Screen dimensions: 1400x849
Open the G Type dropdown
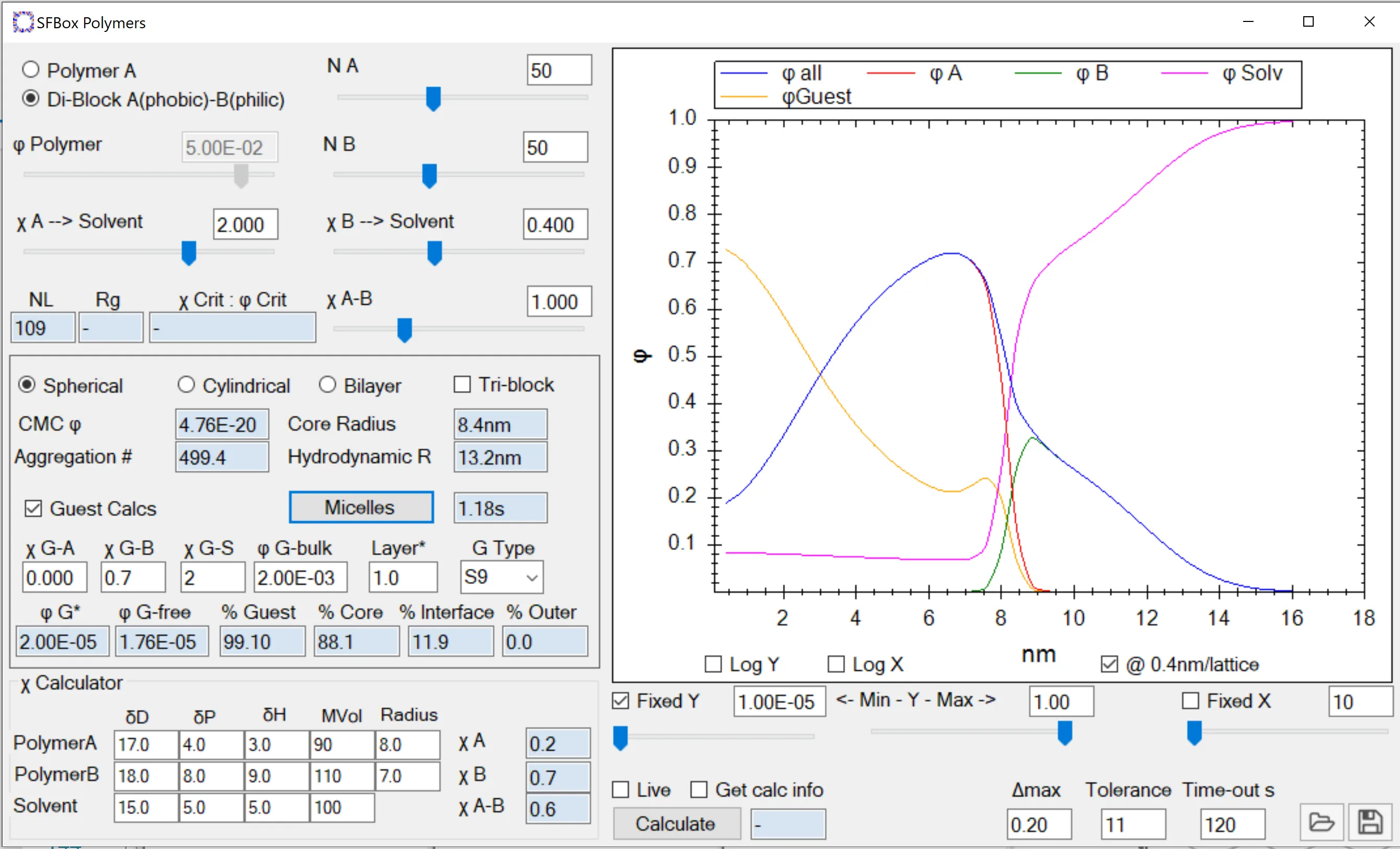tap(501, 578)
